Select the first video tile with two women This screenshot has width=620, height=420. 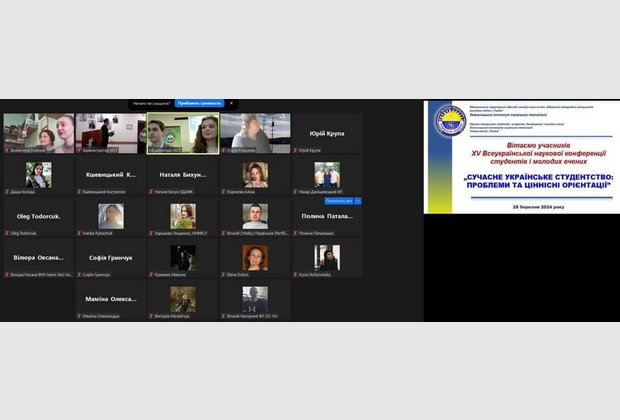click(38, 133)
